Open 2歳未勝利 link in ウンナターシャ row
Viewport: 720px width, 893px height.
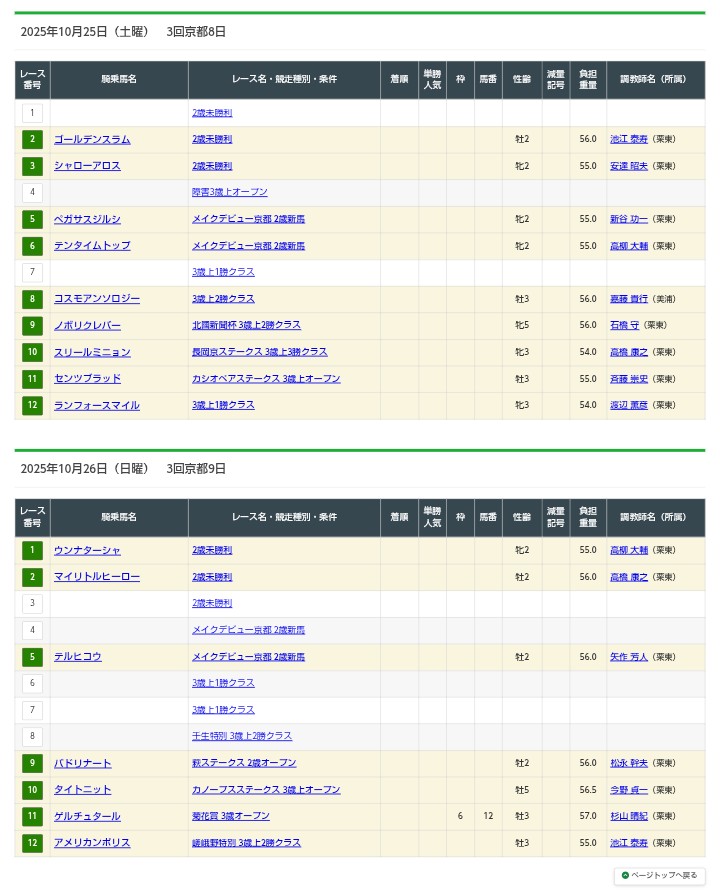point(212,550)
